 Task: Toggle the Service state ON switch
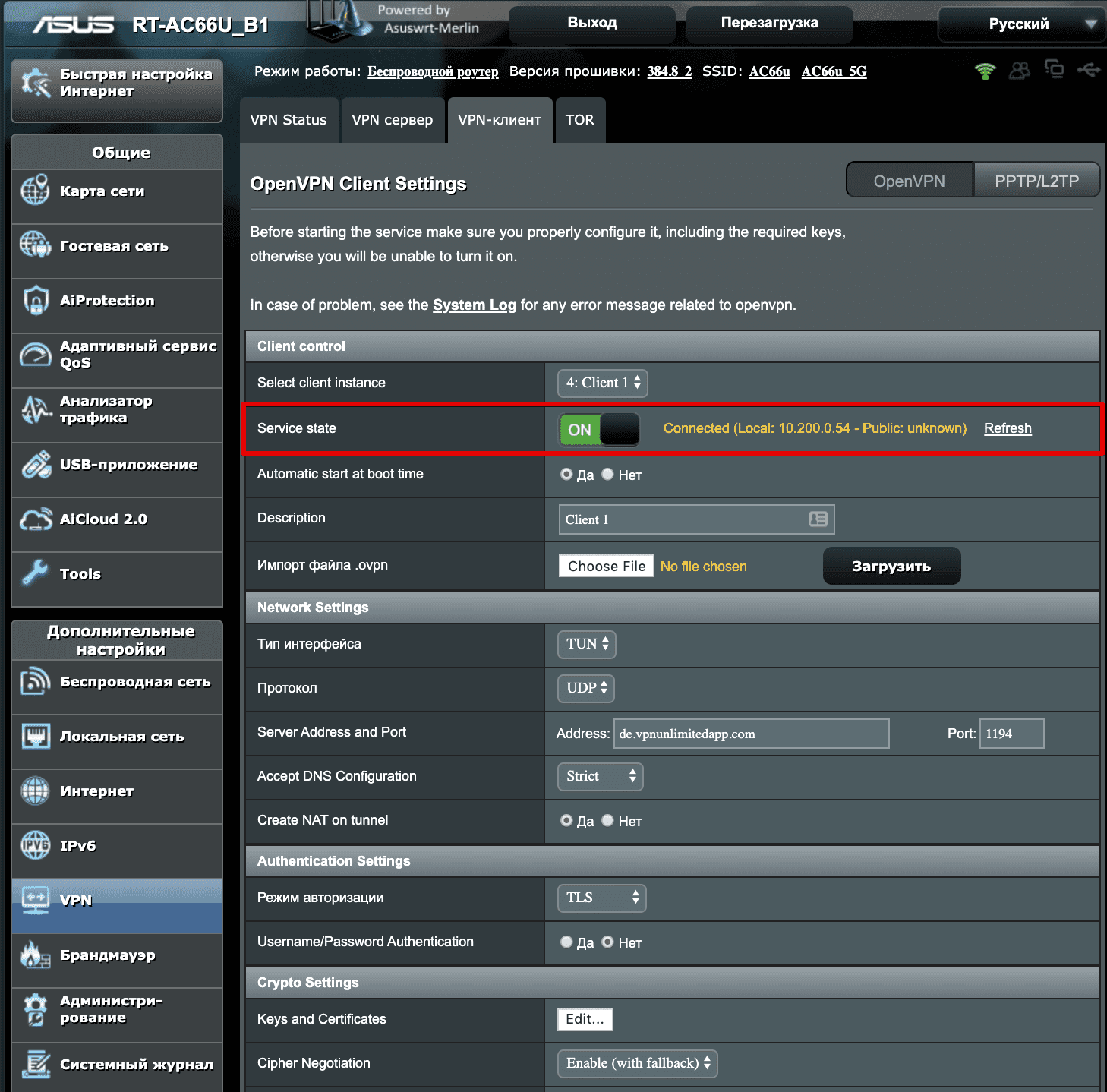599,429
